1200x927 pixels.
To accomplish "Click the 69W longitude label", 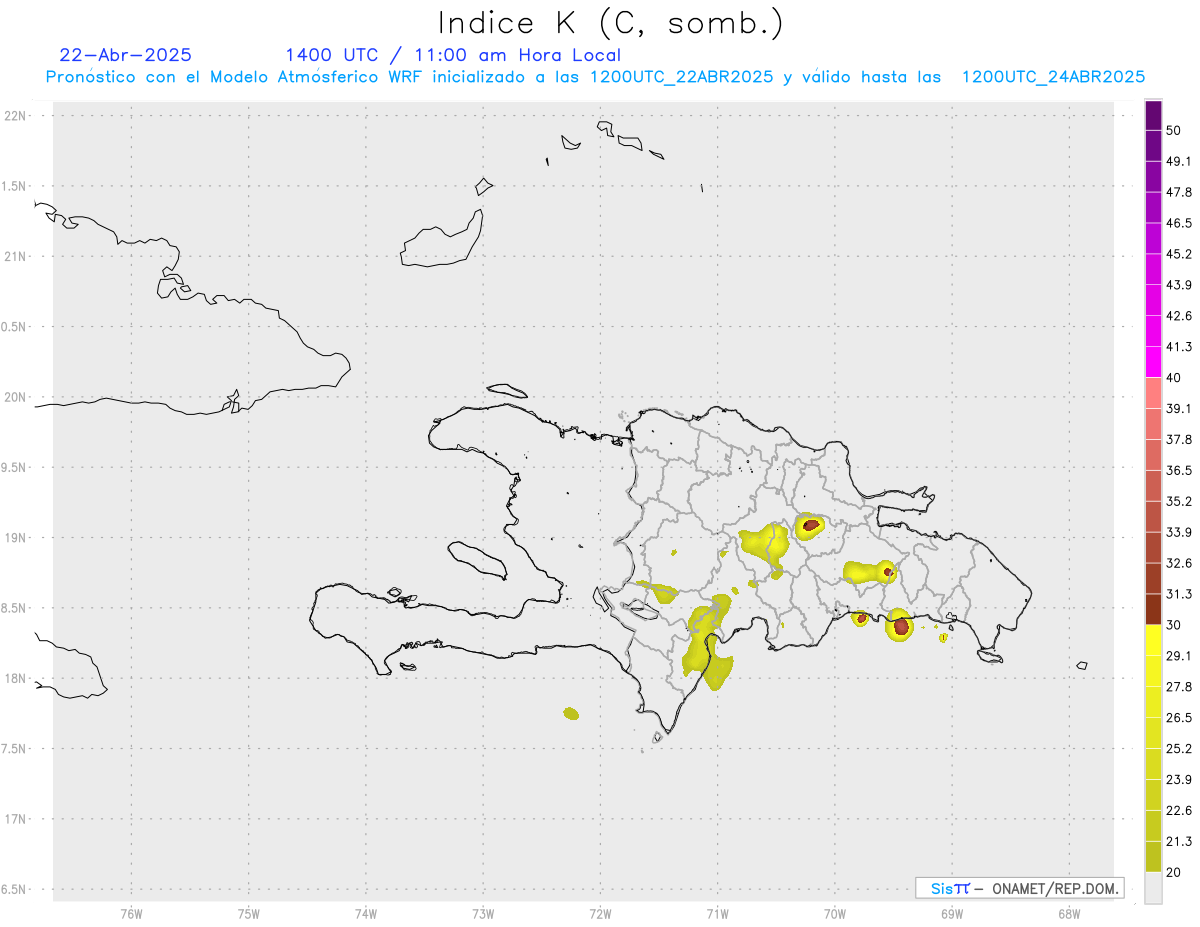I will pyautogui.click(x=952, y=913).
